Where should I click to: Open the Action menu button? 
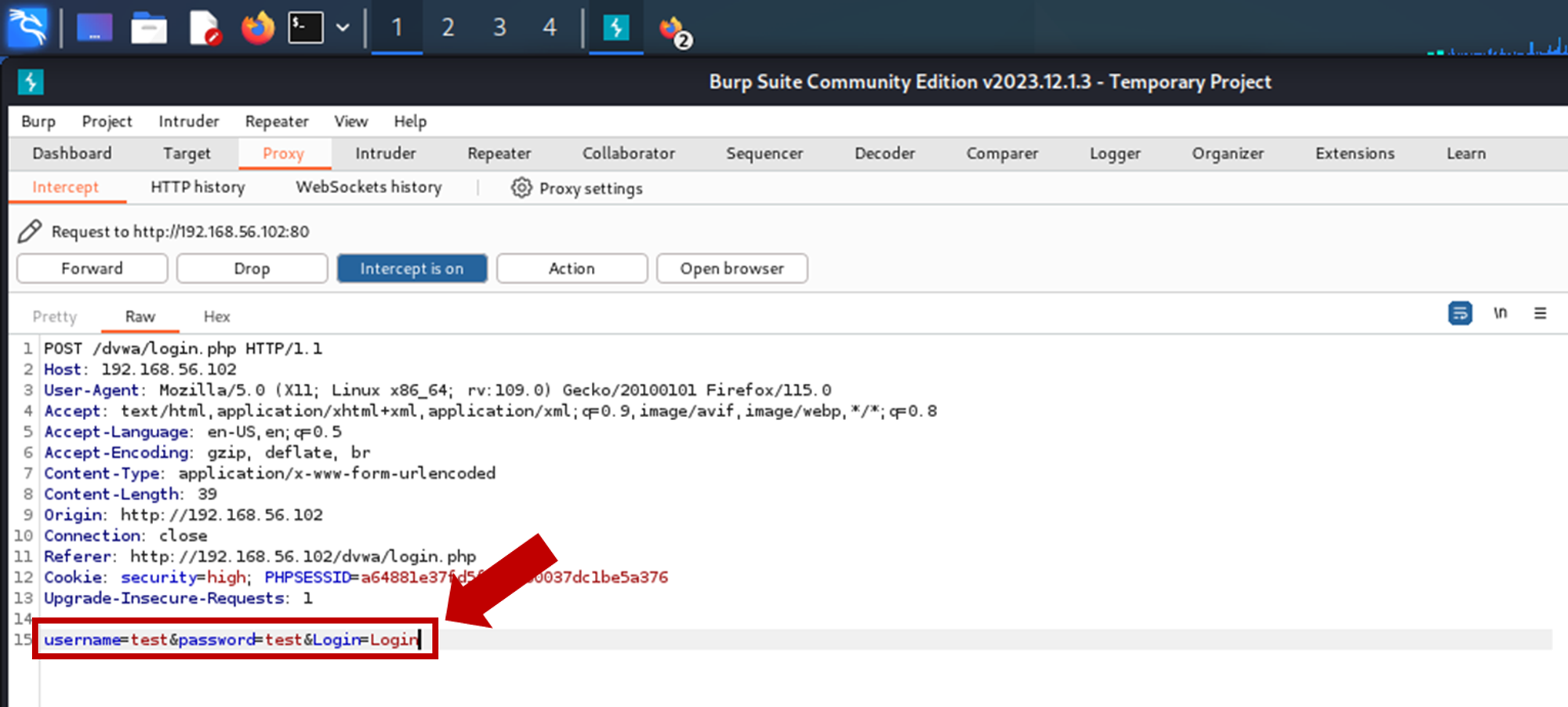(572, 268)
